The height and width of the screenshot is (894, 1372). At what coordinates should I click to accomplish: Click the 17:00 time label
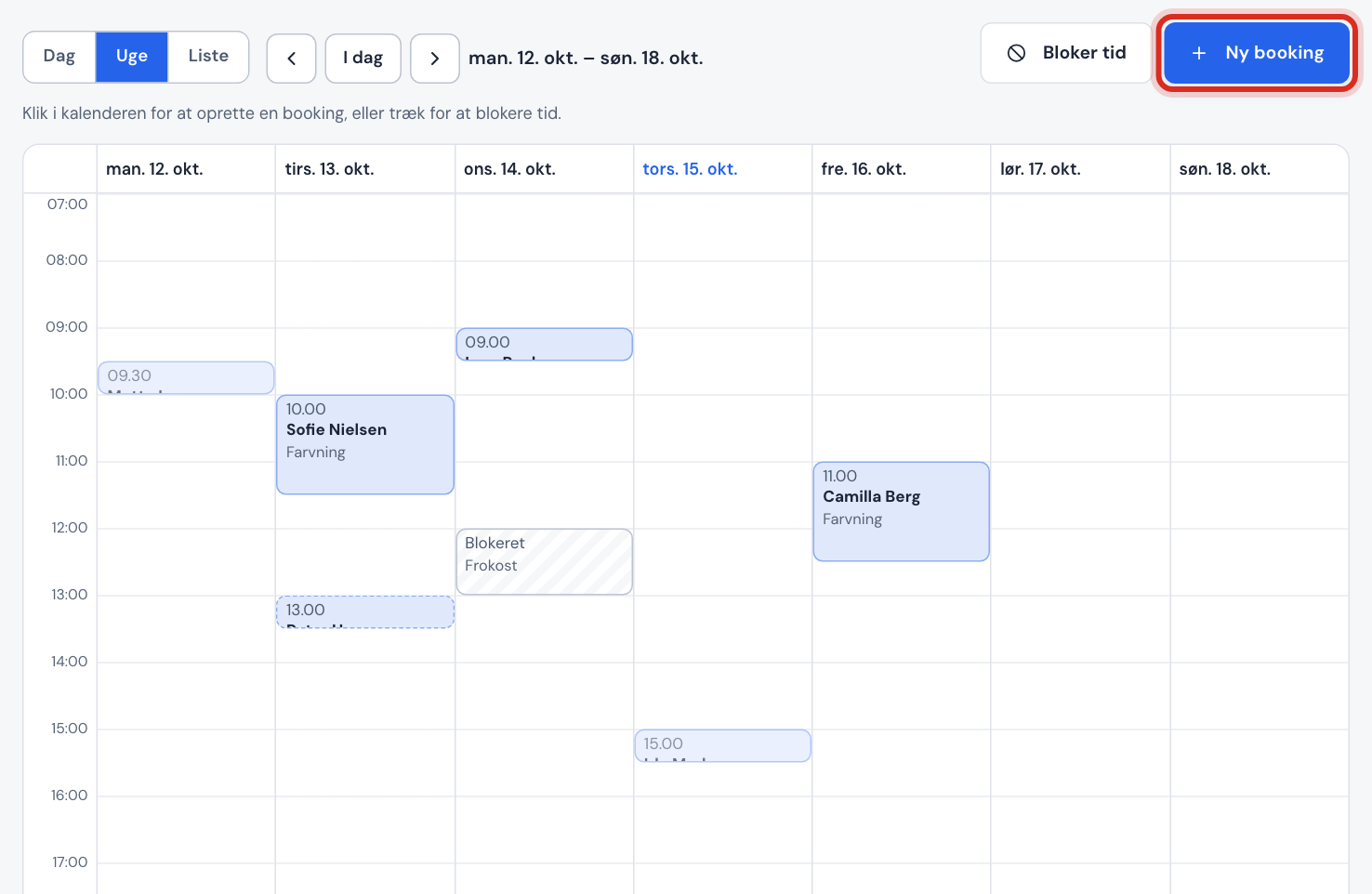(x=70, y=862)
